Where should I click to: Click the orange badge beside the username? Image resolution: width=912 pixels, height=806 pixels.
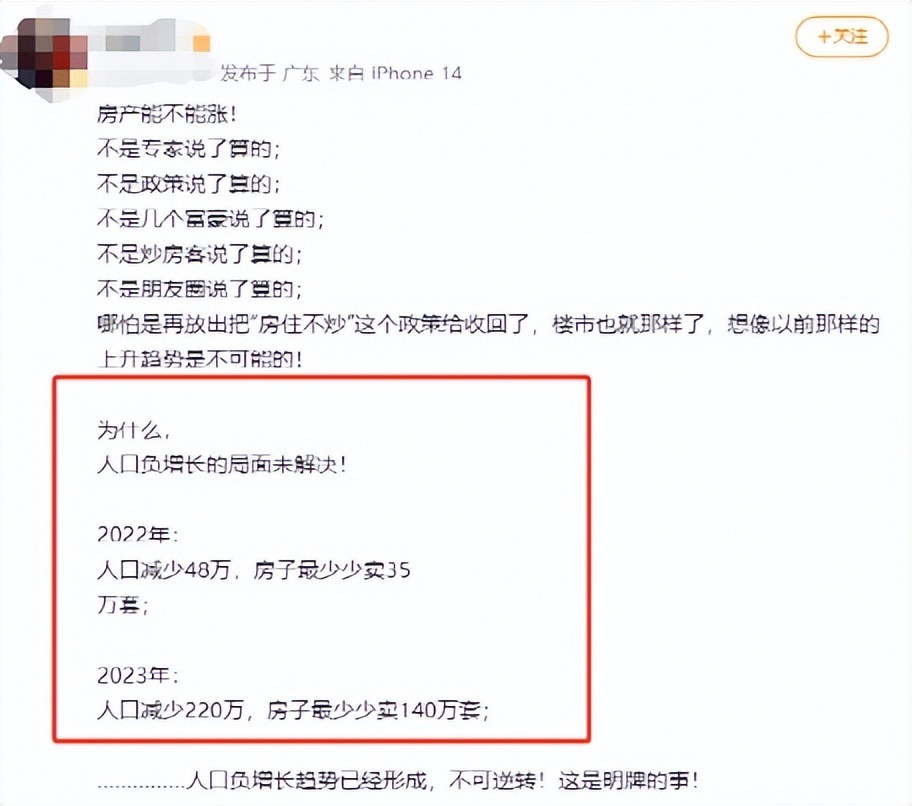click(x=201, y=43)
